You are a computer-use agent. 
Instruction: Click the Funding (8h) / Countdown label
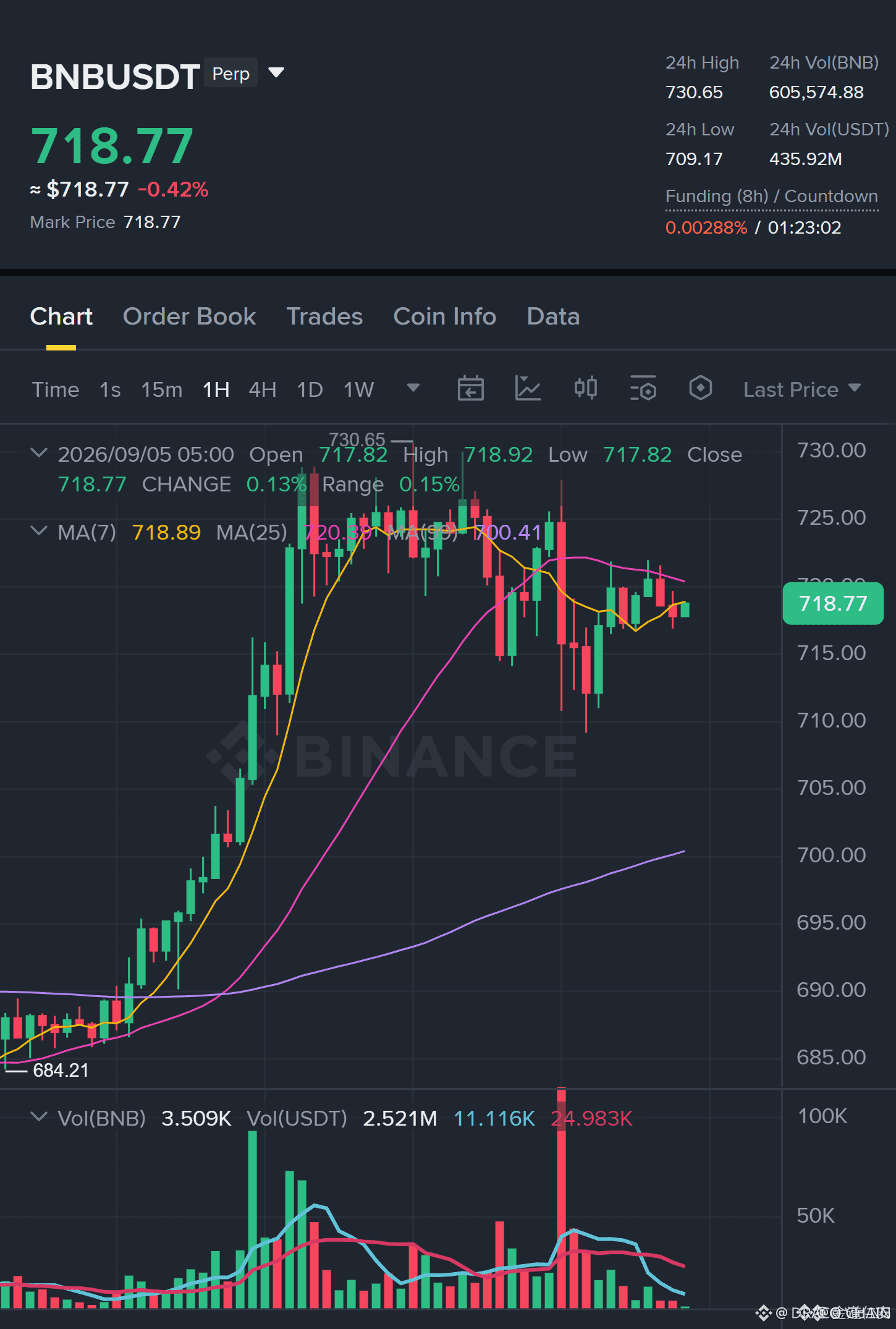(x=772, y=197)
